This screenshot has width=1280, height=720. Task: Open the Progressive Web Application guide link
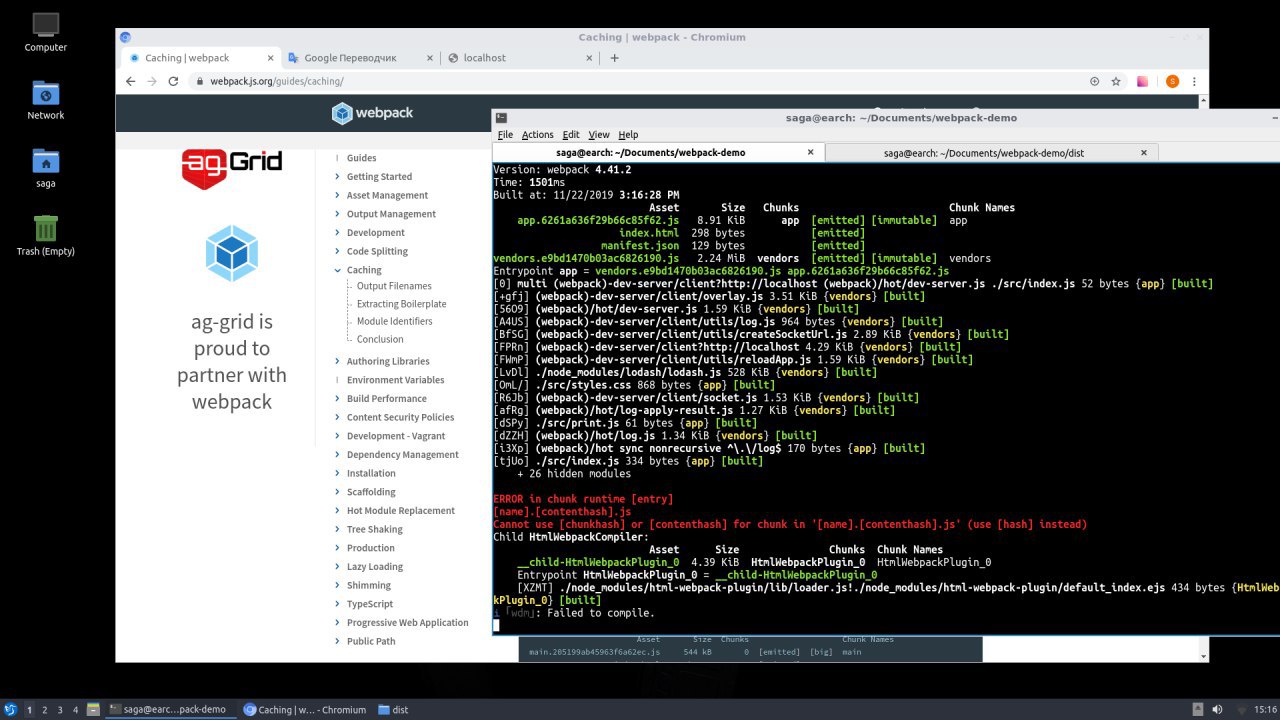408,622
